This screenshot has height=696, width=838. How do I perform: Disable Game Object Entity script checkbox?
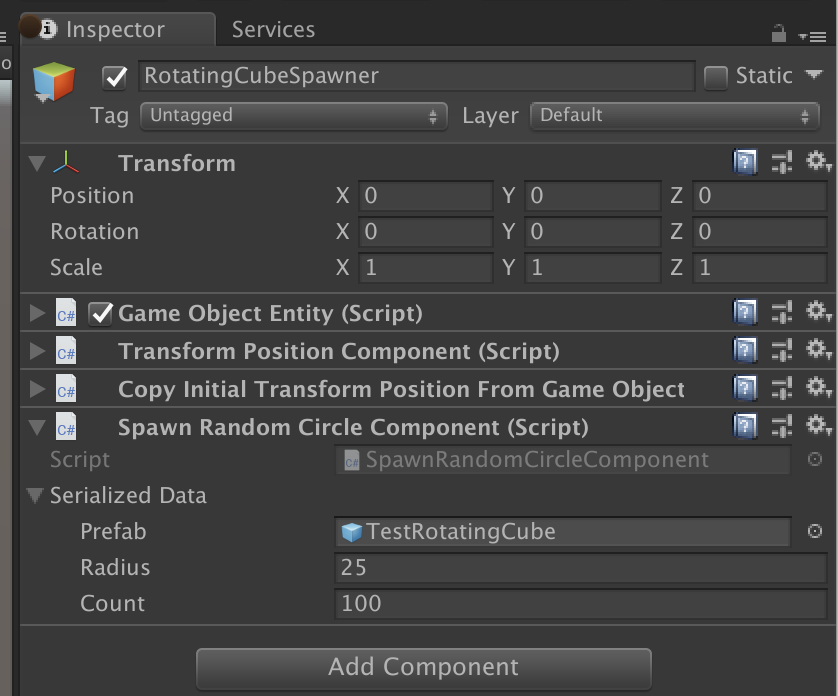[x=101, y=314]
